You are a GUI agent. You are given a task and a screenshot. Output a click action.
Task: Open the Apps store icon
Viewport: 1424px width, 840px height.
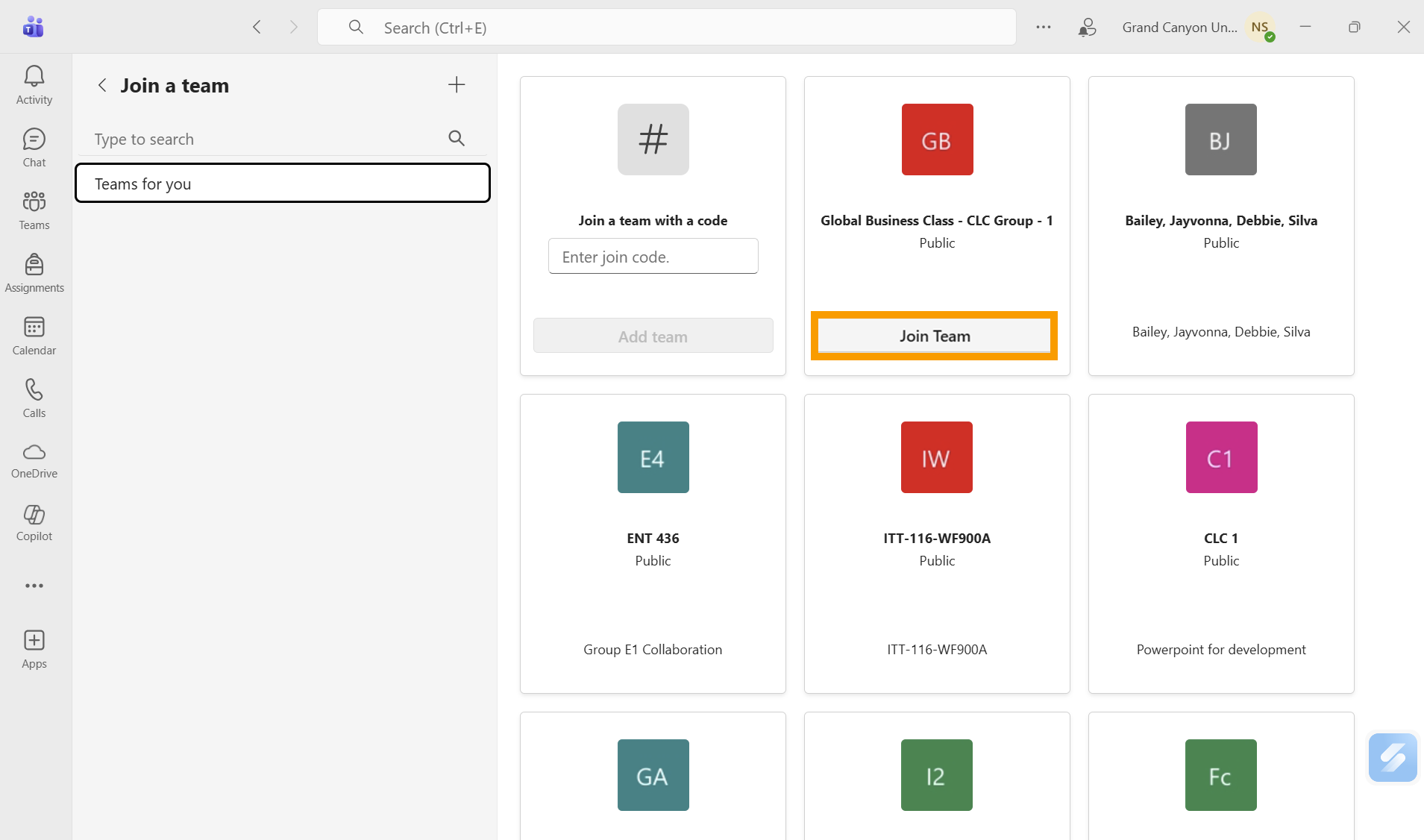(x=34, y=649)
